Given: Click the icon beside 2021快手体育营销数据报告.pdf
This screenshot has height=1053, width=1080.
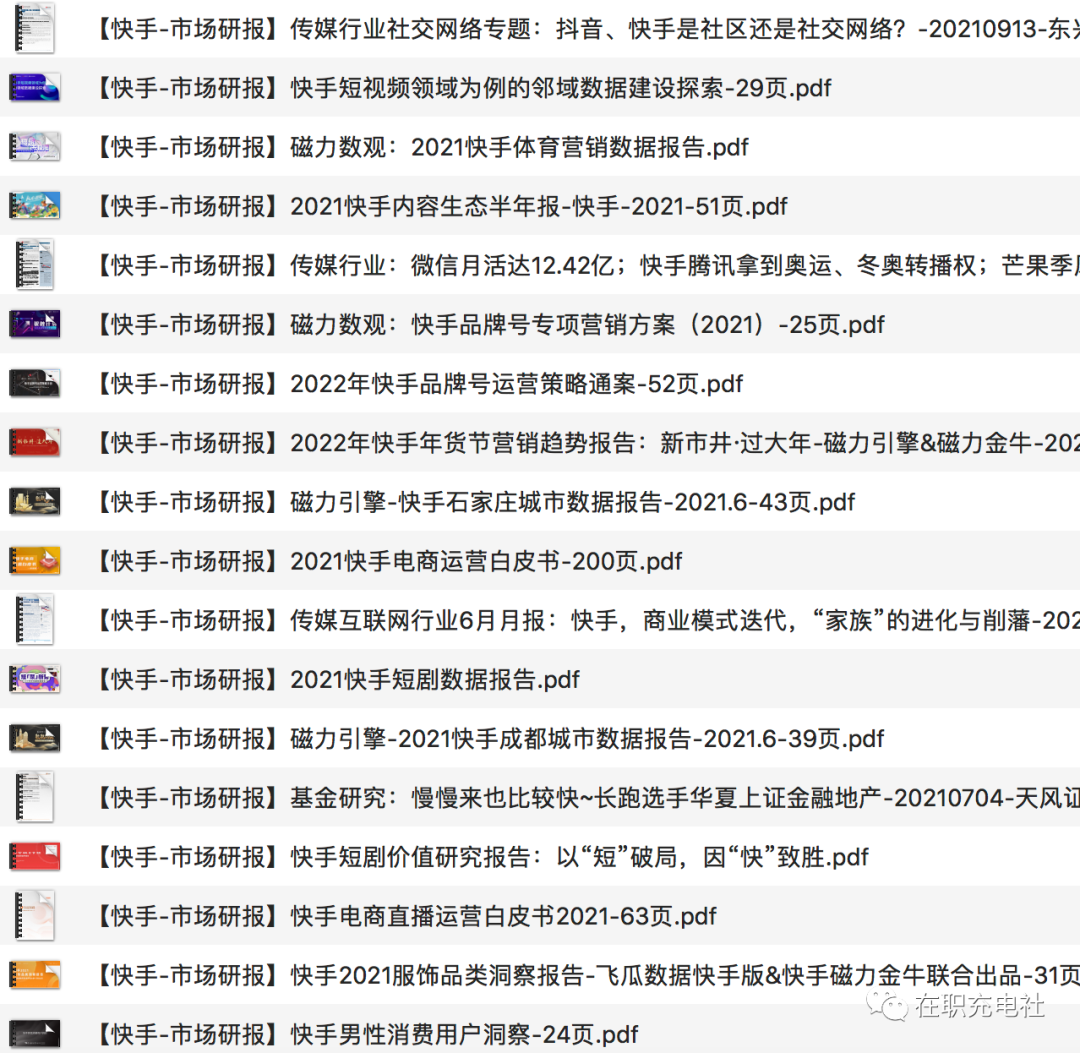Looking at the screenshot, I should pyautogui.click(x=34, y=147).
